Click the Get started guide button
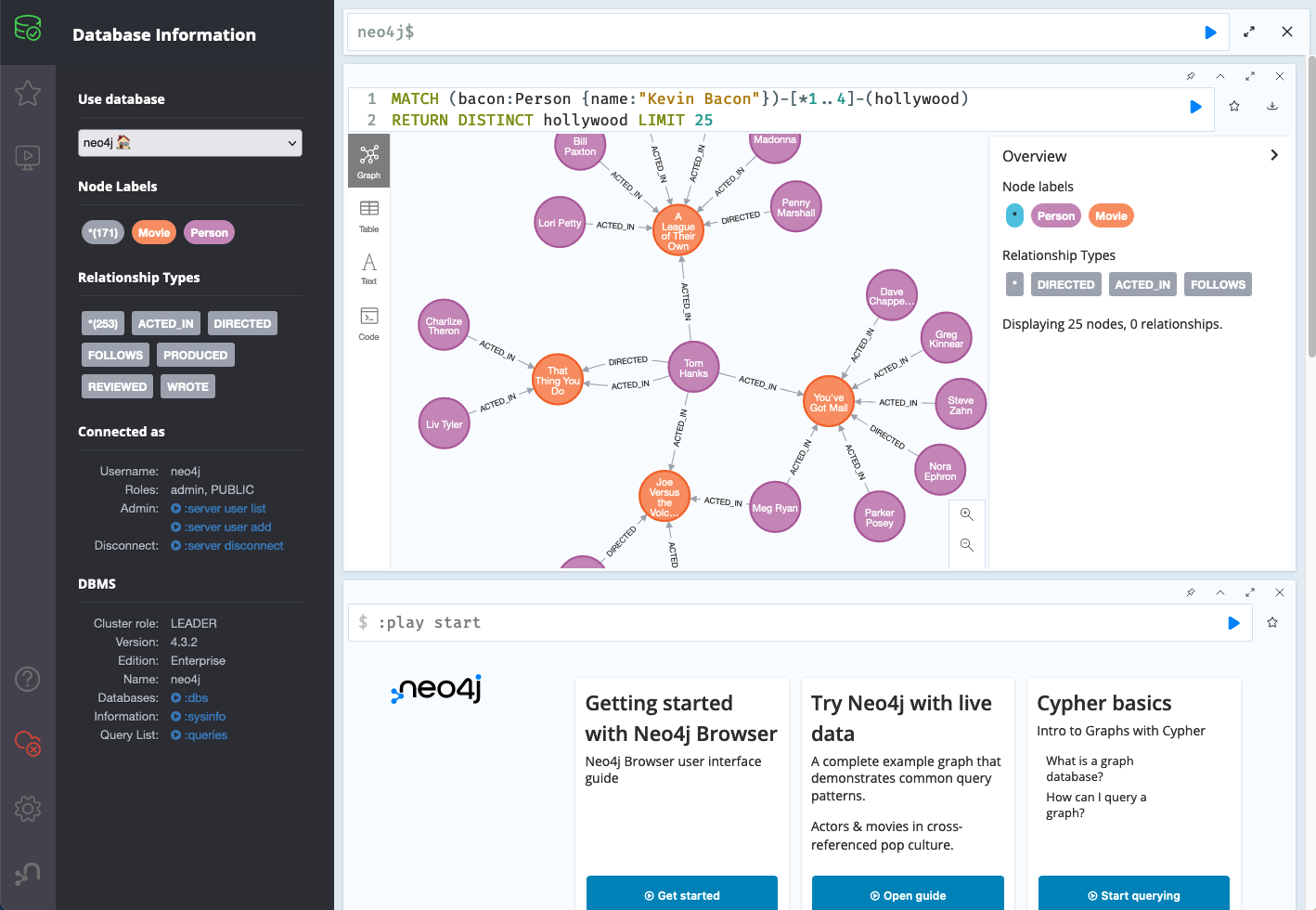This screenshot has height=910, width=1316. coord(682,895)
